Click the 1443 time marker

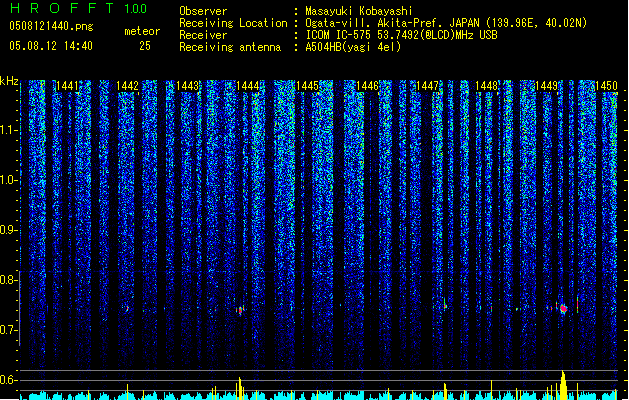point(188,86)
